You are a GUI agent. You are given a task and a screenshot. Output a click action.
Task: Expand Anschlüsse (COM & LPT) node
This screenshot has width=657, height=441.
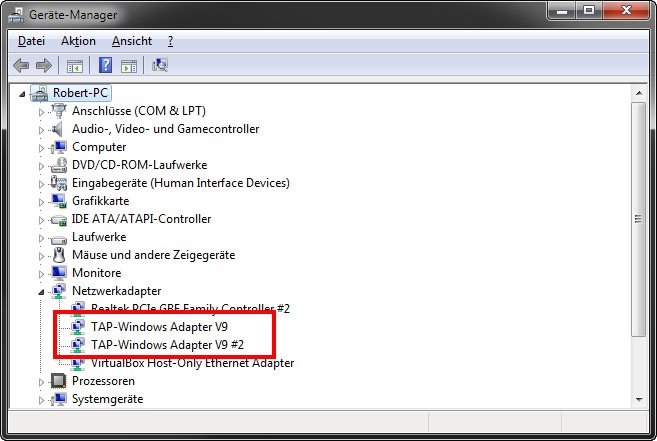coord(41,112)
